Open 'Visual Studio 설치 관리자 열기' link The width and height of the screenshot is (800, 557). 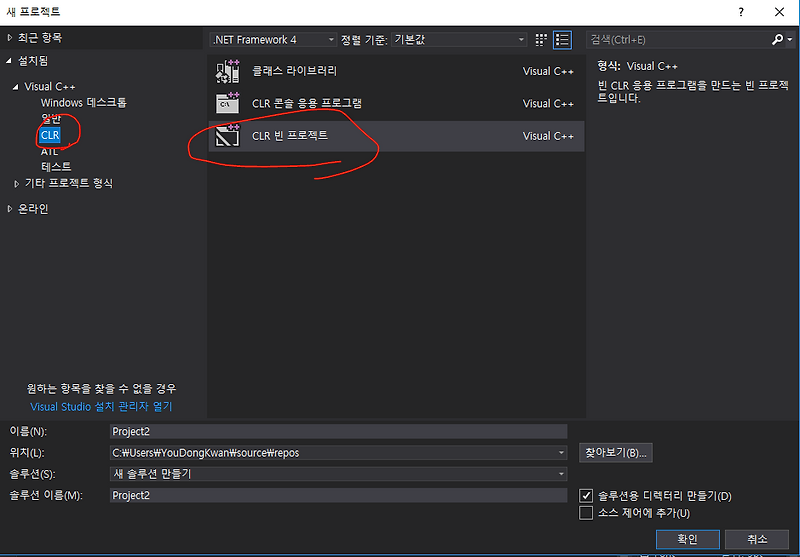(102, 407)
